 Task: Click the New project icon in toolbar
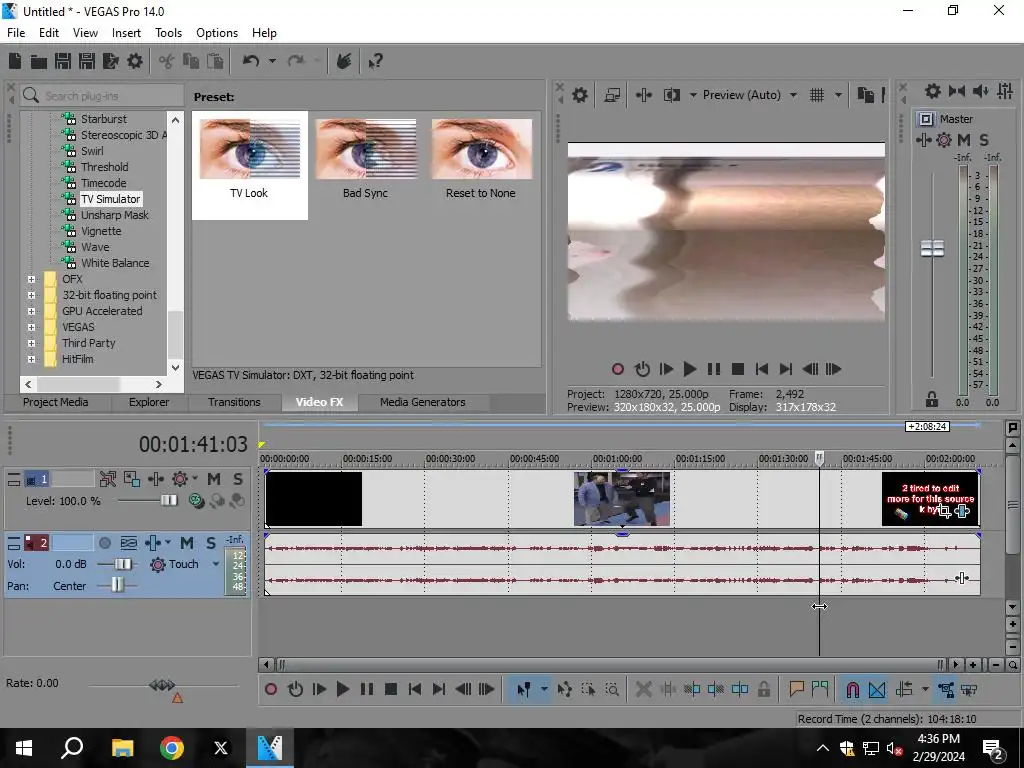(14, 61)
